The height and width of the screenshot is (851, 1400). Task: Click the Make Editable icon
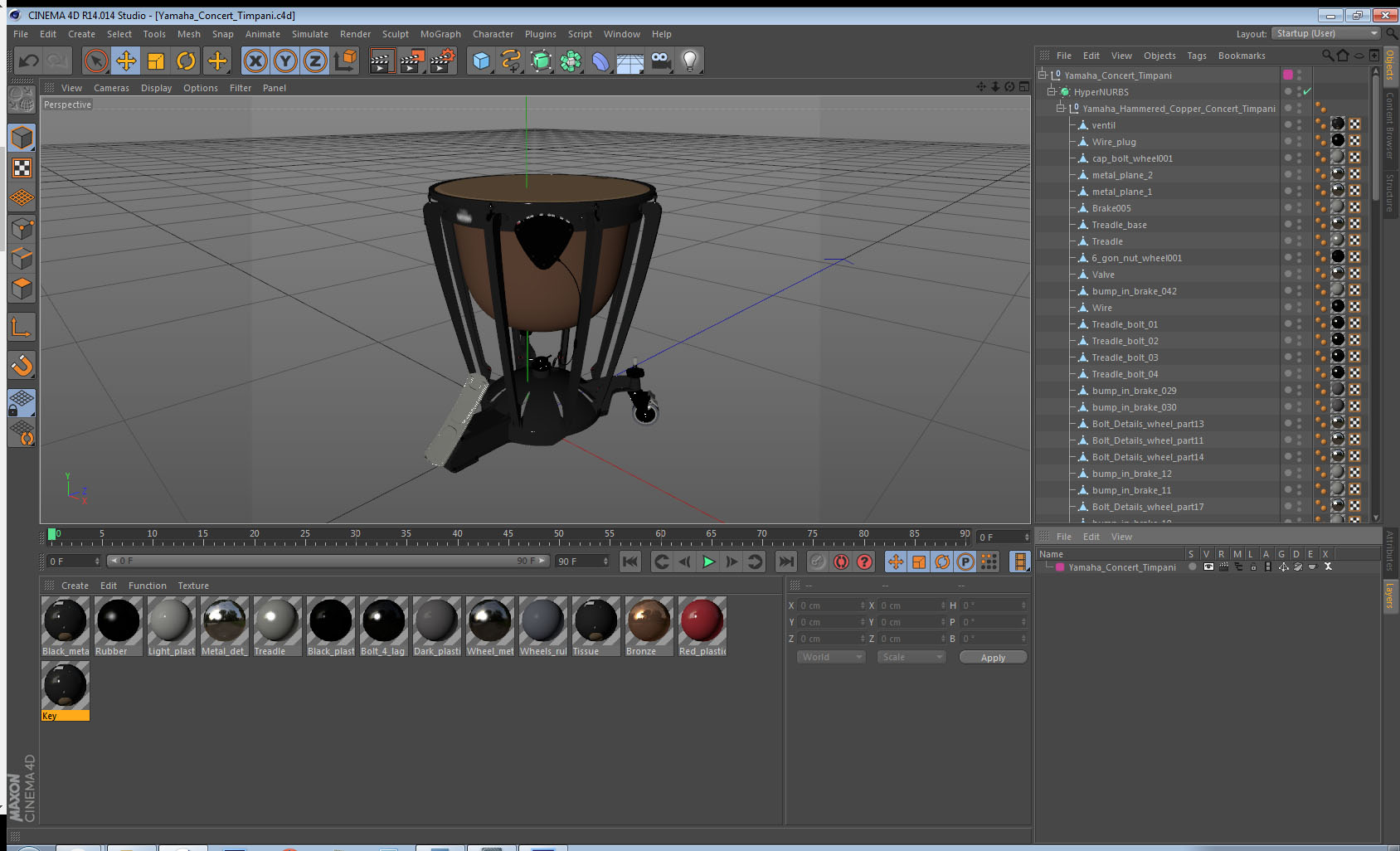[x=22, y=100]
